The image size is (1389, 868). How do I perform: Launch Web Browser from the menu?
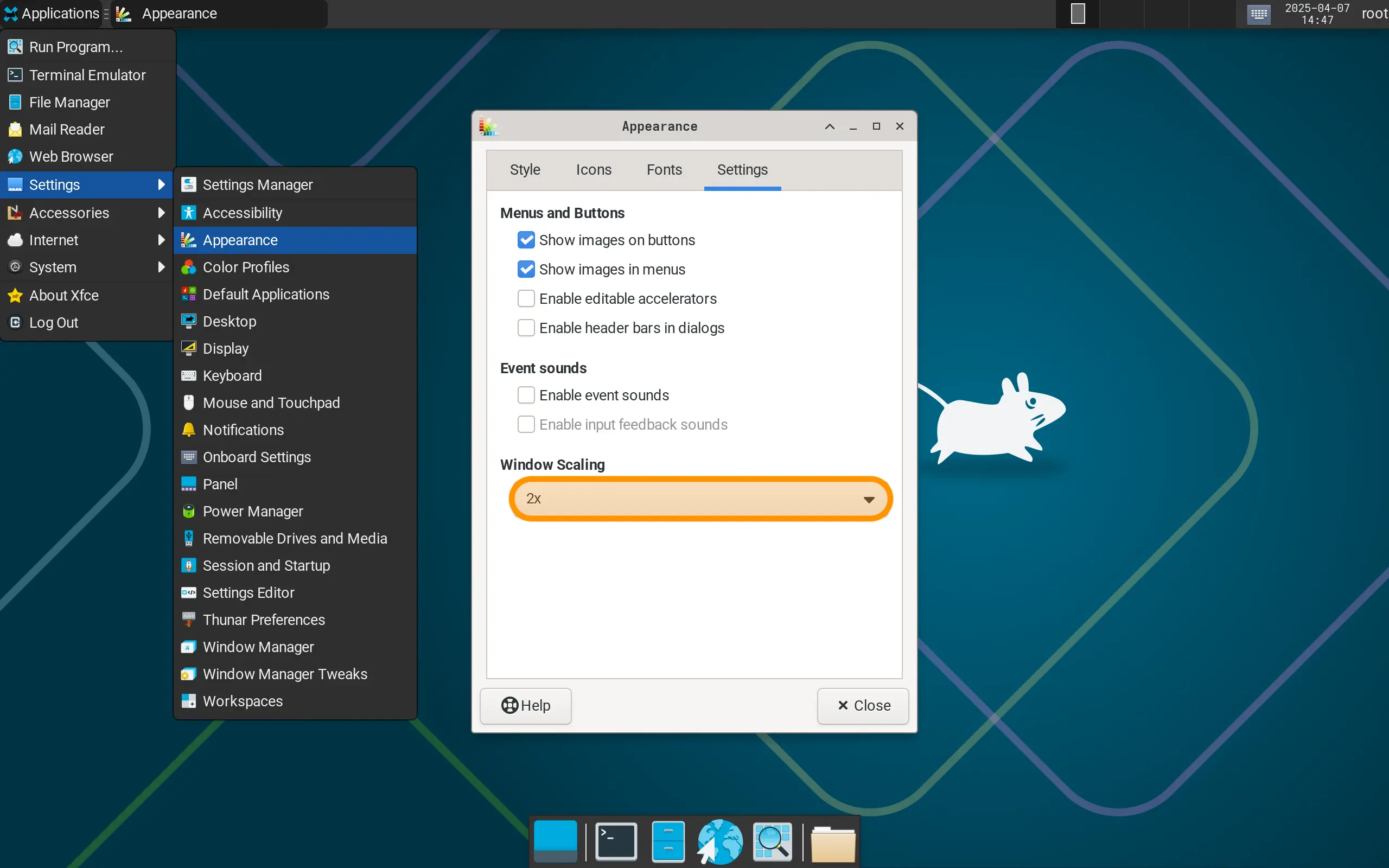click(87, 157)
